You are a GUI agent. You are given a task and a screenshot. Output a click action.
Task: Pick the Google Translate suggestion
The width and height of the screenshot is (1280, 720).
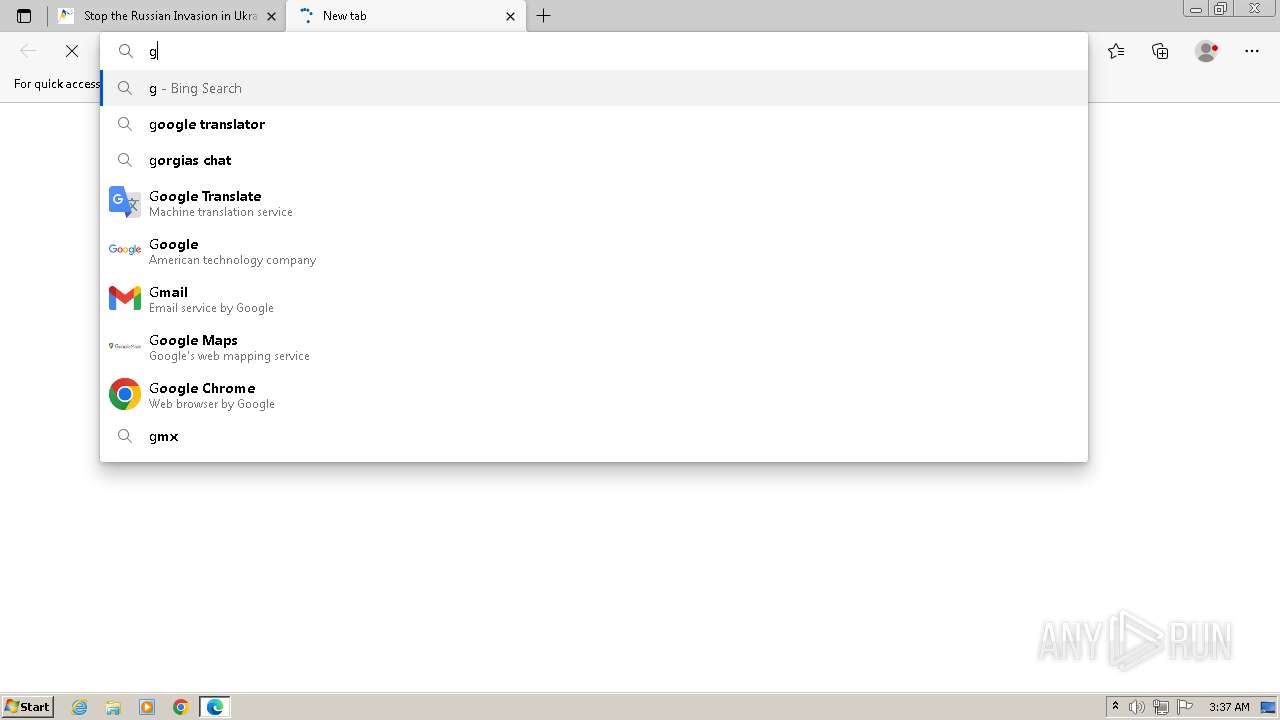[x=594, y=203]
